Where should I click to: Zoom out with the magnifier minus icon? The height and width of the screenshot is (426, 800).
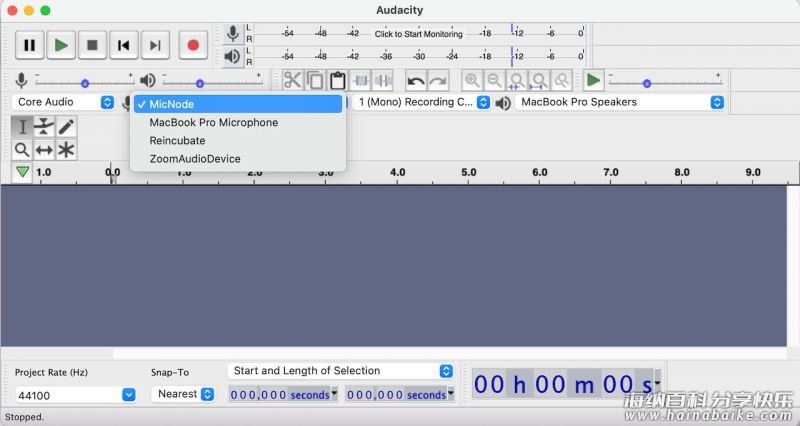[494, 81]
